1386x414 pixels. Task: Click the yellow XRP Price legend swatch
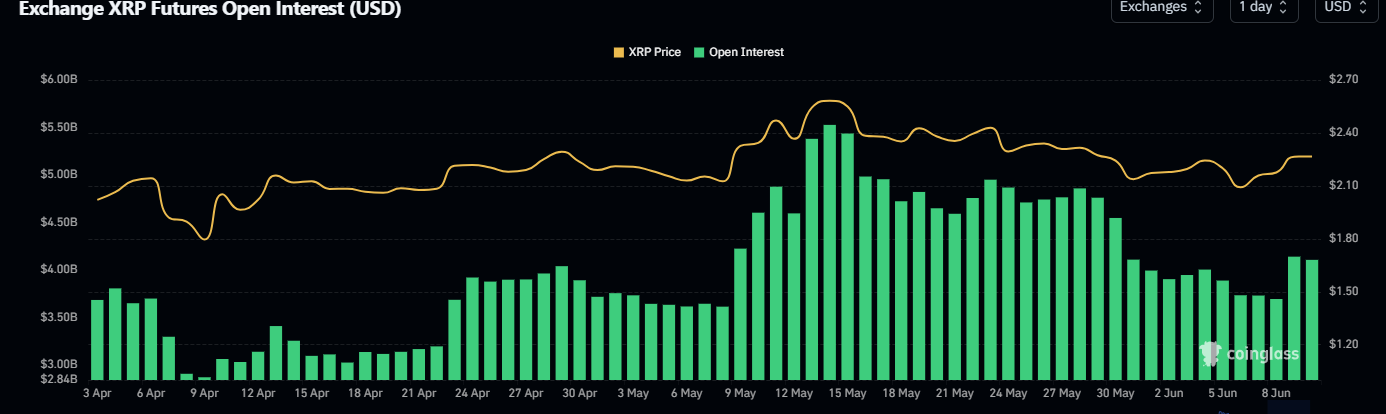619,52
